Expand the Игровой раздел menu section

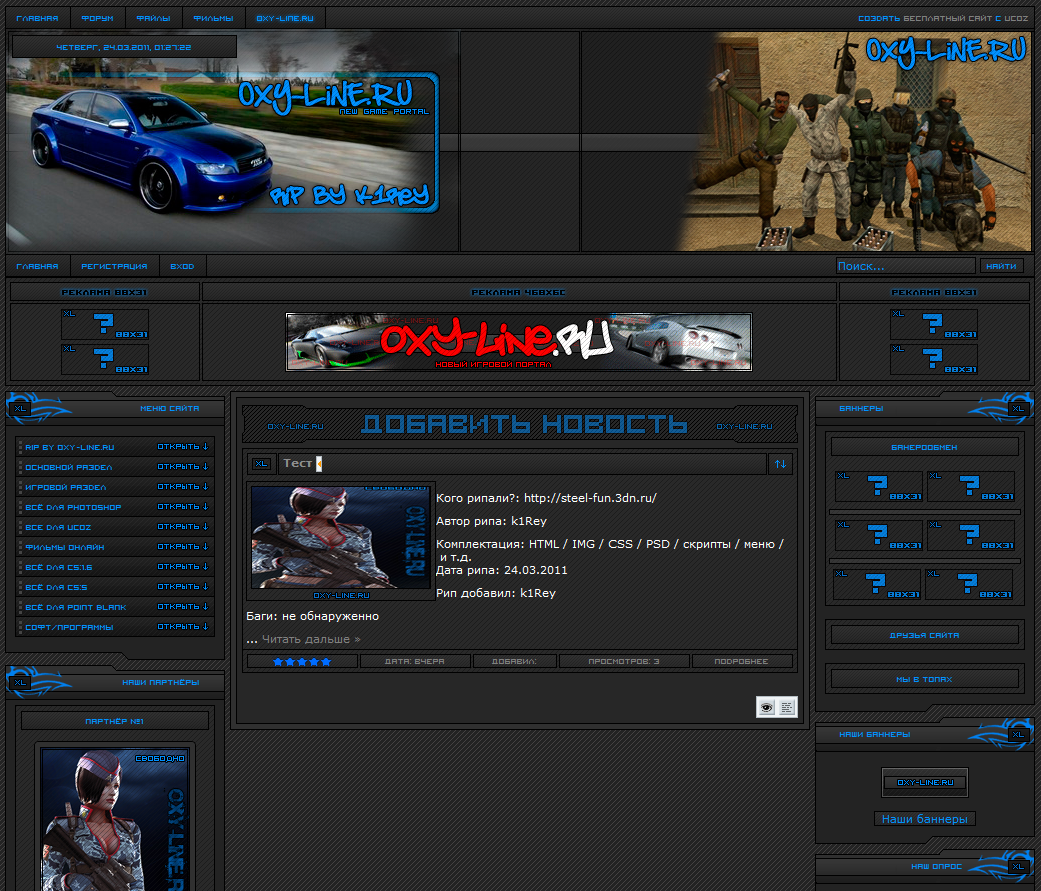(115, 487)
